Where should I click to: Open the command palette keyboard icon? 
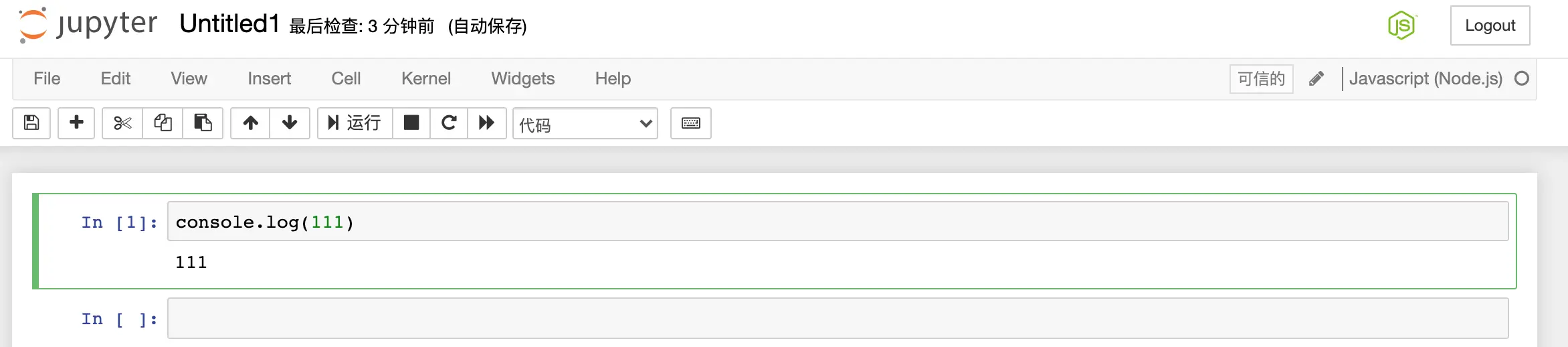691,123
